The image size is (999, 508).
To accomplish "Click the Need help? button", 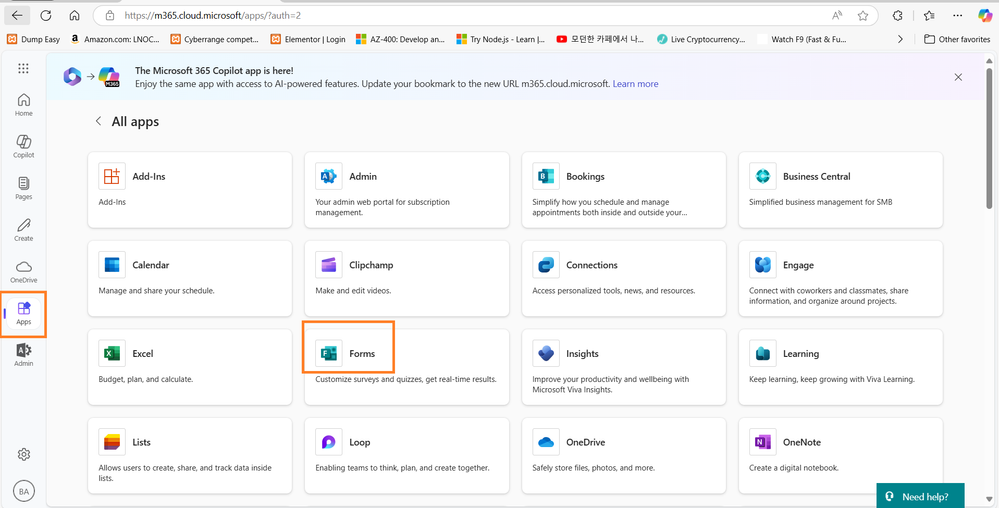I will [920, 496].
